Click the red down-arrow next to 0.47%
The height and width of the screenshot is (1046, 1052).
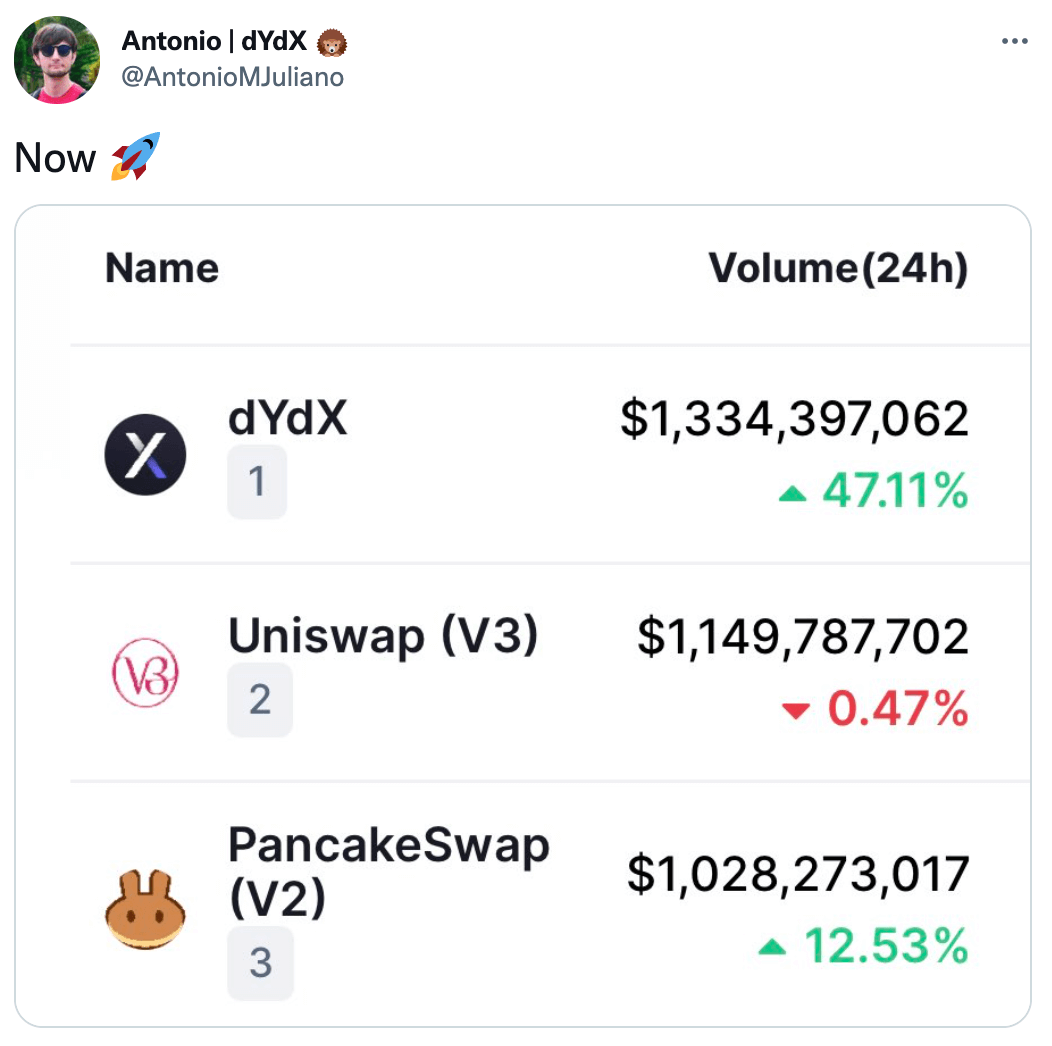point(798,710)
